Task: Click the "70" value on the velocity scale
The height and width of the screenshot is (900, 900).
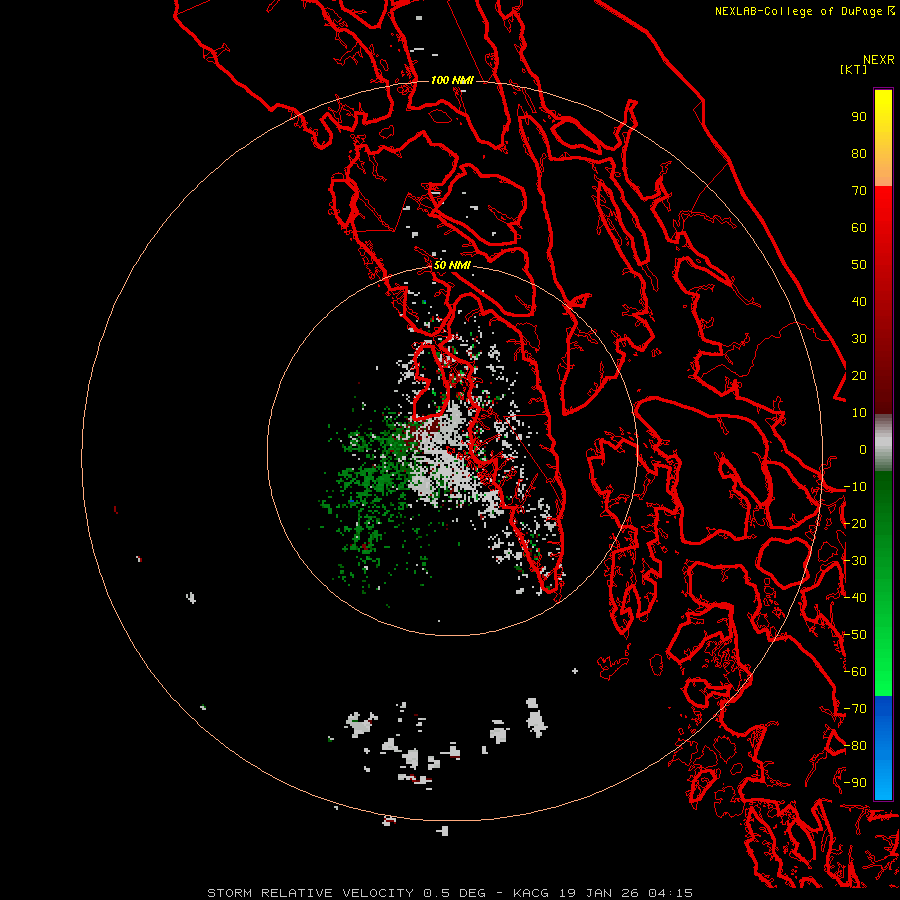Action: coord(859,191)
